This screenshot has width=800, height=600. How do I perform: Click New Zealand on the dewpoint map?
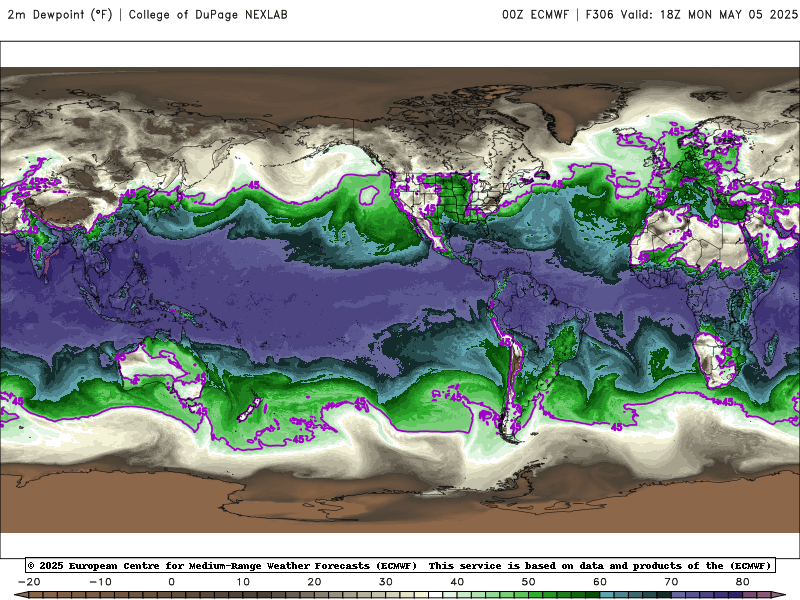coord(250,410)
